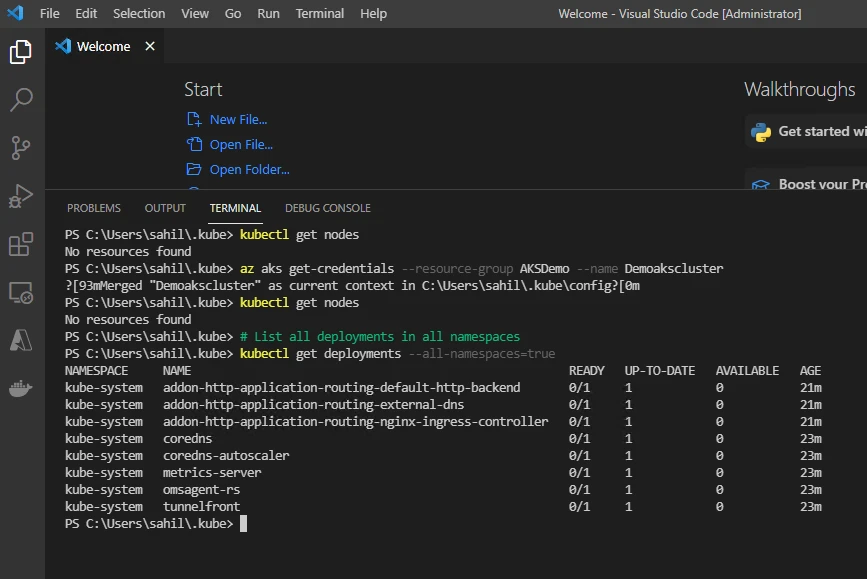Open the Terminal menu
The width and height of the screenshot is (867, 579).
coord(319,13)
